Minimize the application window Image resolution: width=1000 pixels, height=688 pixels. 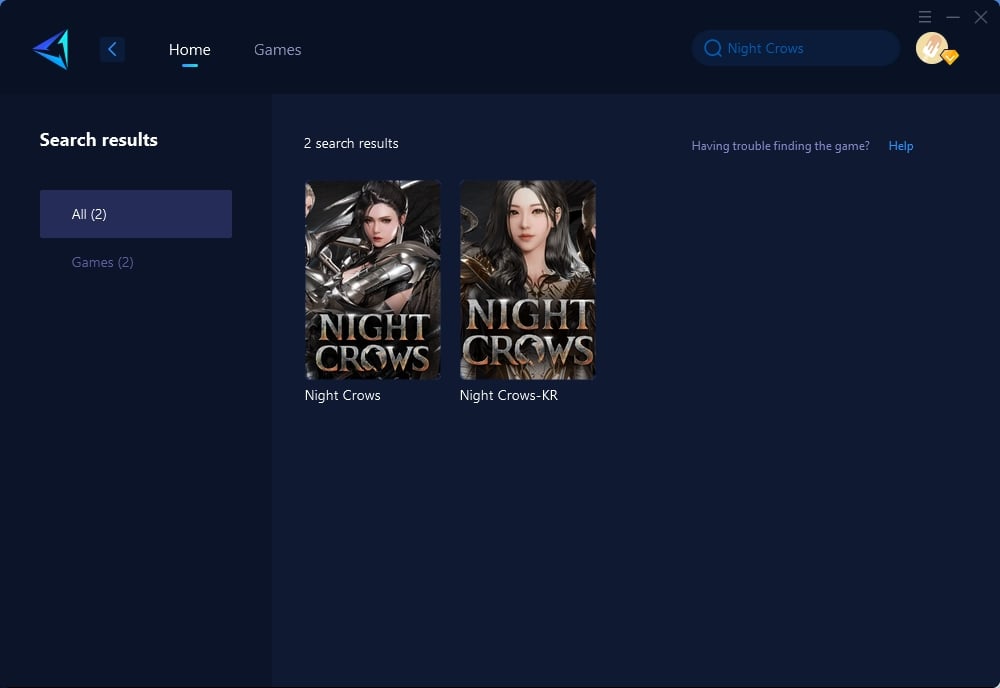pos(953,17)
